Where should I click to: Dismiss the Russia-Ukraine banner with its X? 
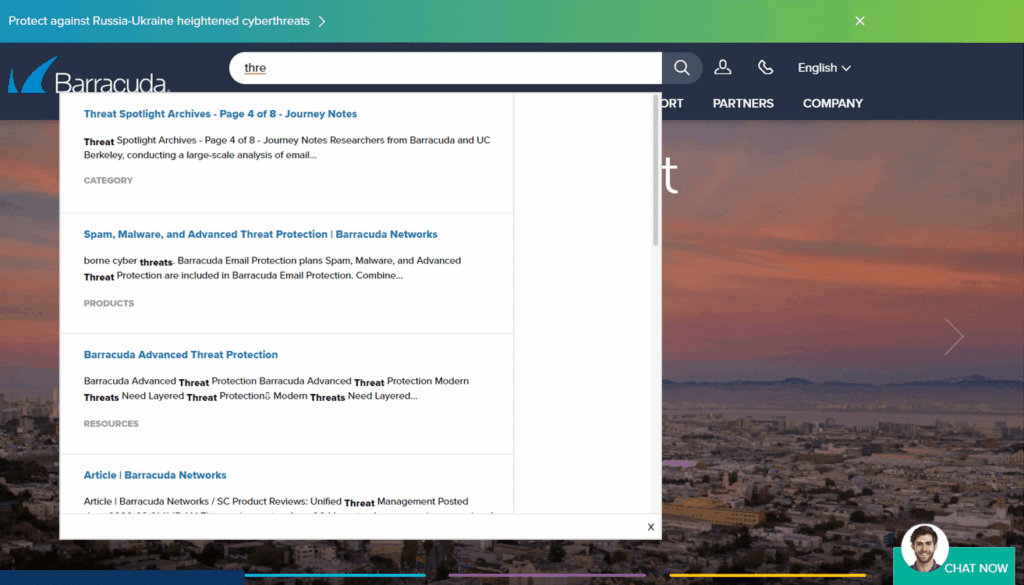tap(859, 20)
